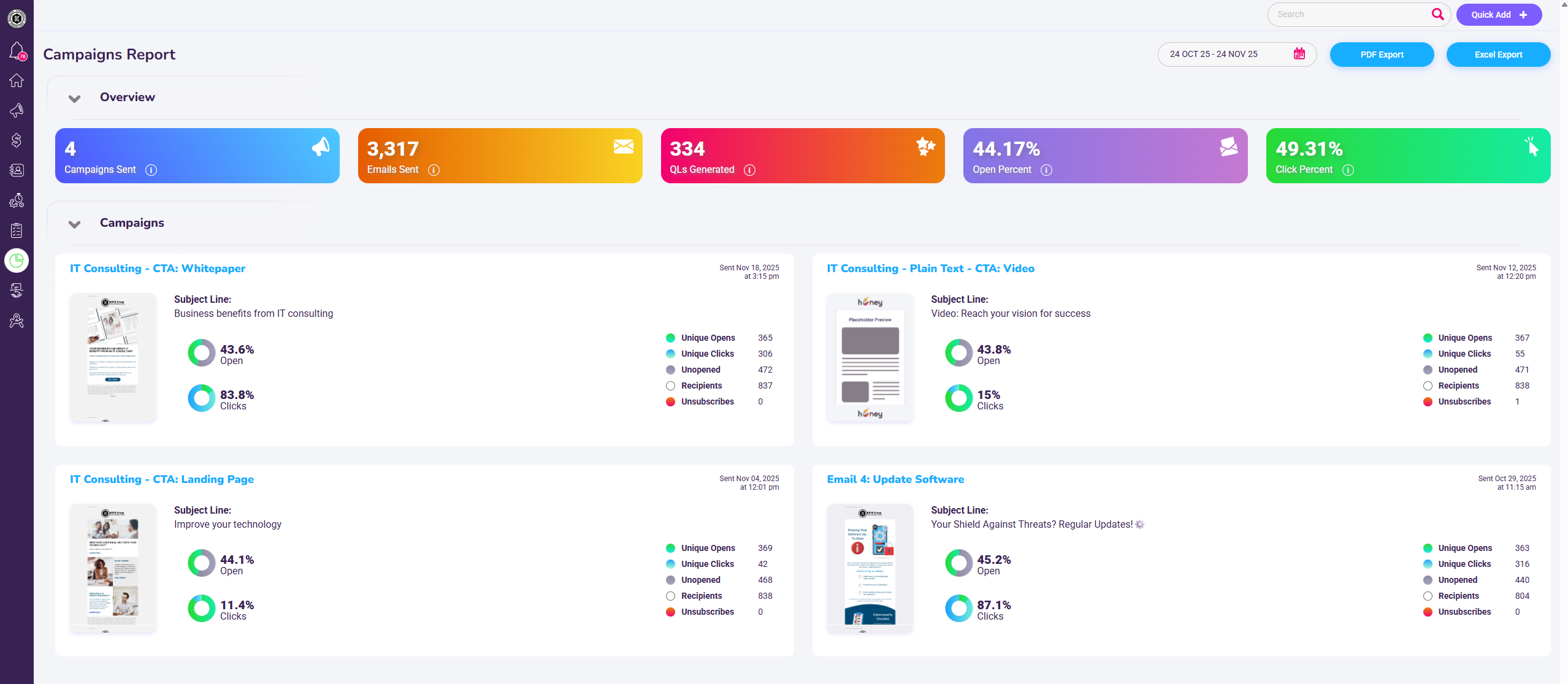Click info icon next to Campaigns Sent

click(151, 170)
